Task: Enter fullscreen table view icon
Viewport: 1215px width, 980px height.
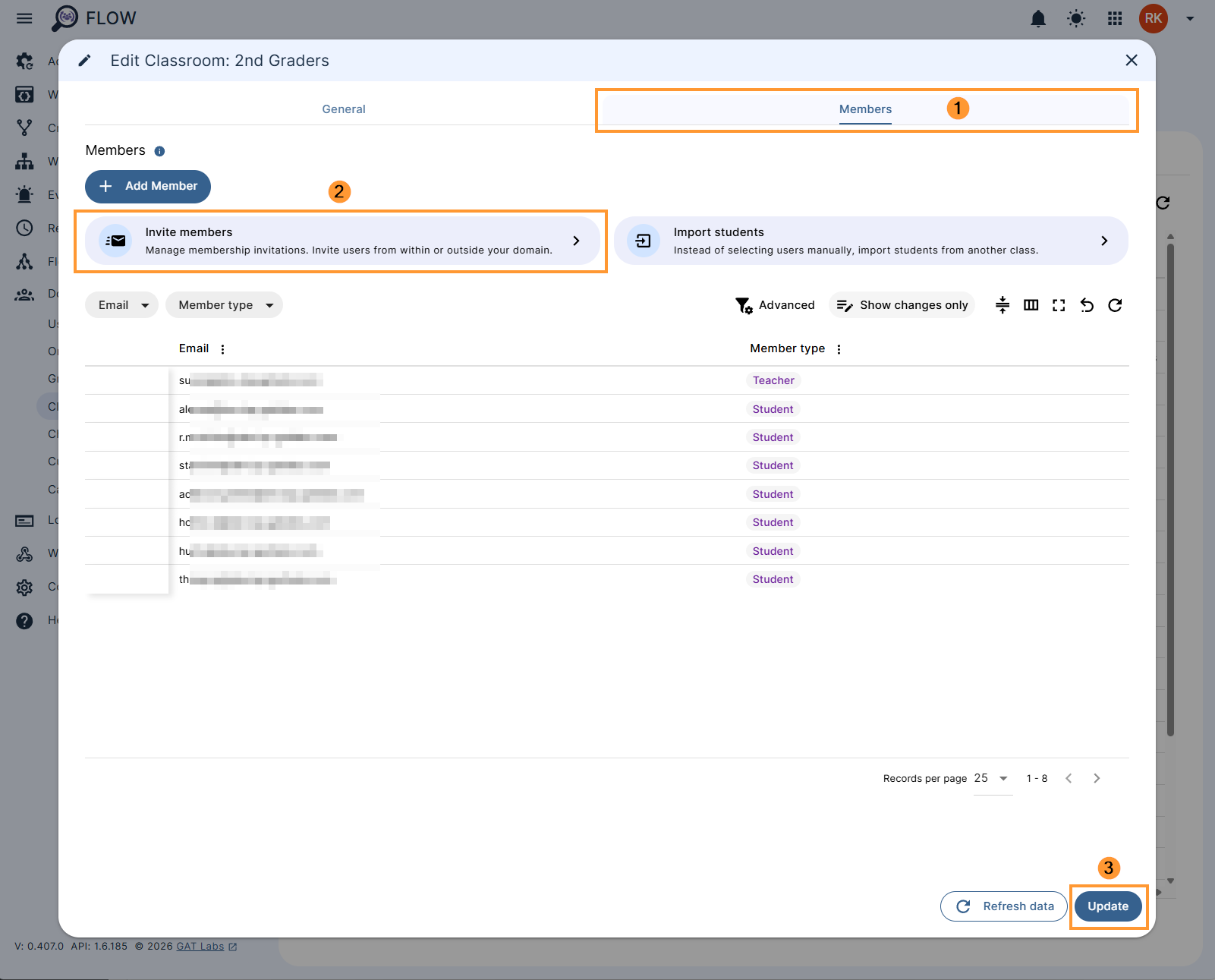Action: coord(1059,305)
